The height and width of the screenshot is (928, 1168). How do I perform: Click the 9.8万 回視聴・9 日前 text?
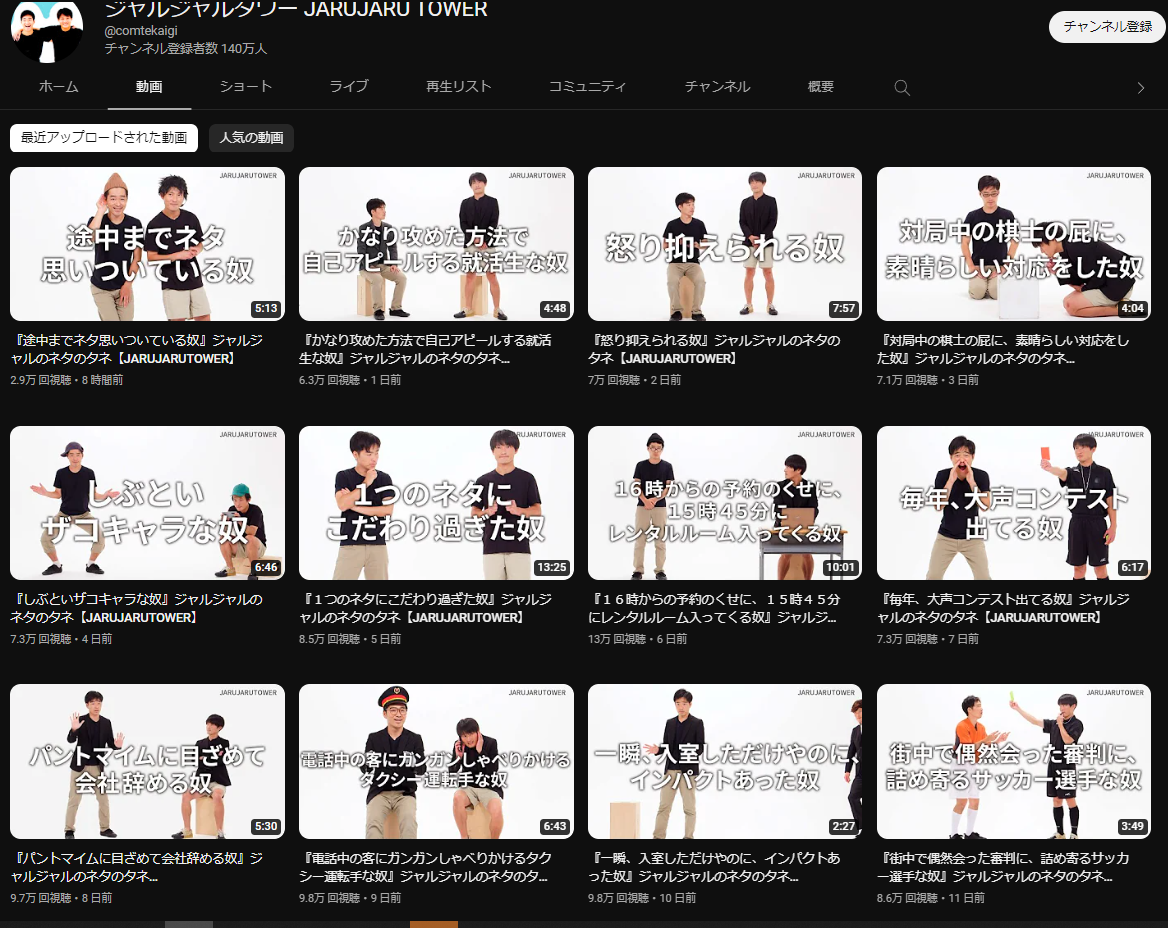[350, 898]
